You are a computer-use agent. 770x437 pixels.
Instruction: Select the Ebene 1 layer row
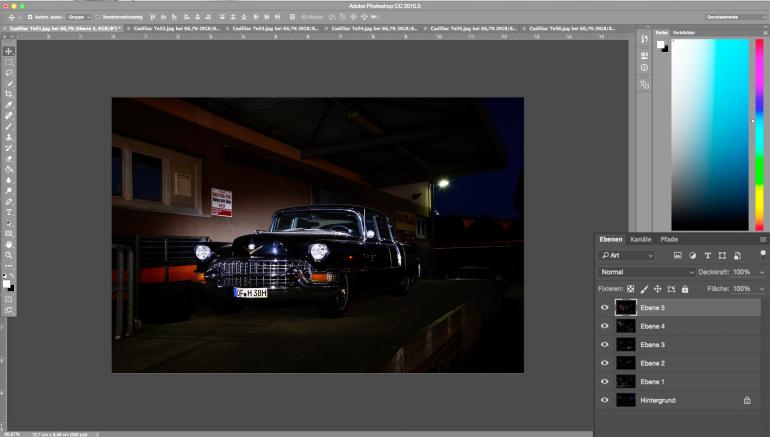click(678, 382)
